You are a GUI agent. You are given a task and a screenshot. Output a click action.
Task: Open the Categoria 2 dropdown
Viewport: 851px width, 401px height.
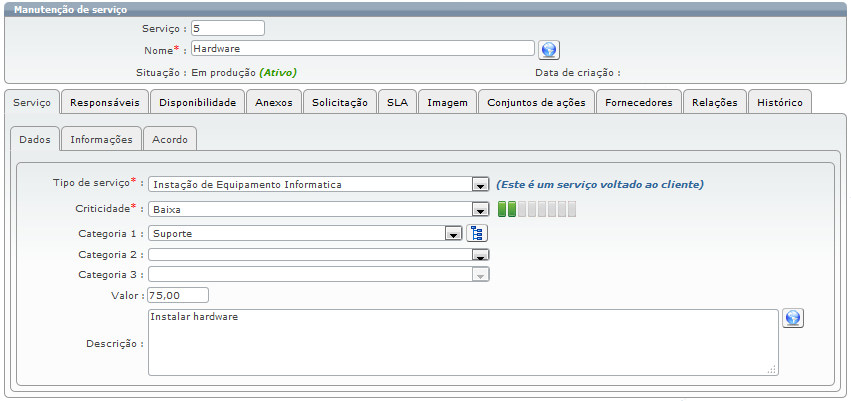tap(479, 255)
